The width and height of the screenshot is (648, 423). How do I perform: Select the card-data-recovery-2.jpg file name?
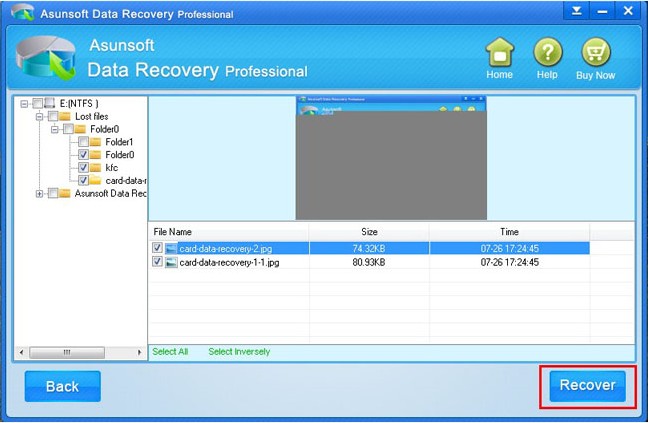(x=226, y=249)
